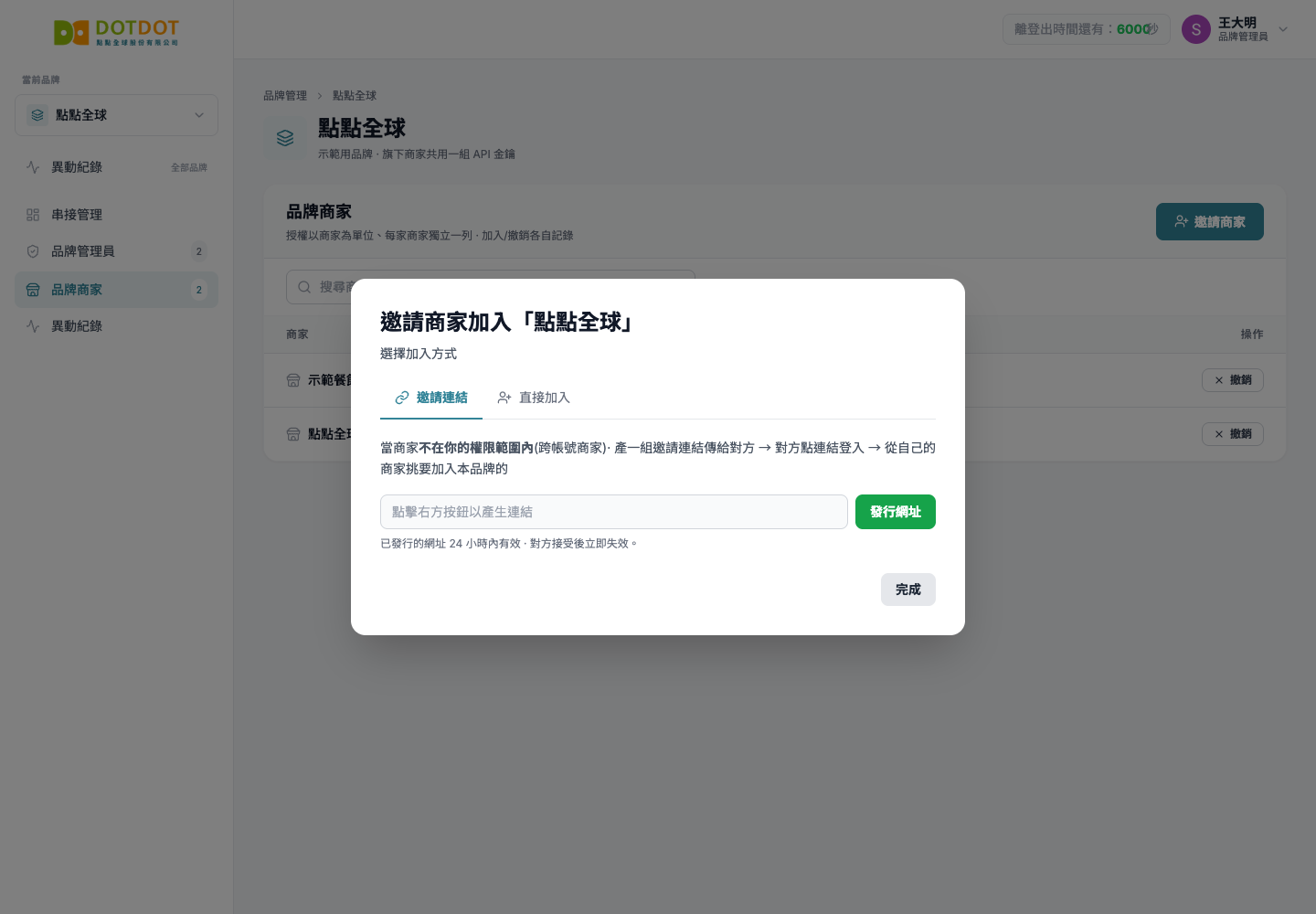The image size is (1316, 914).
Task: Click the DOTDOT logo
Action: pos(116,33)
